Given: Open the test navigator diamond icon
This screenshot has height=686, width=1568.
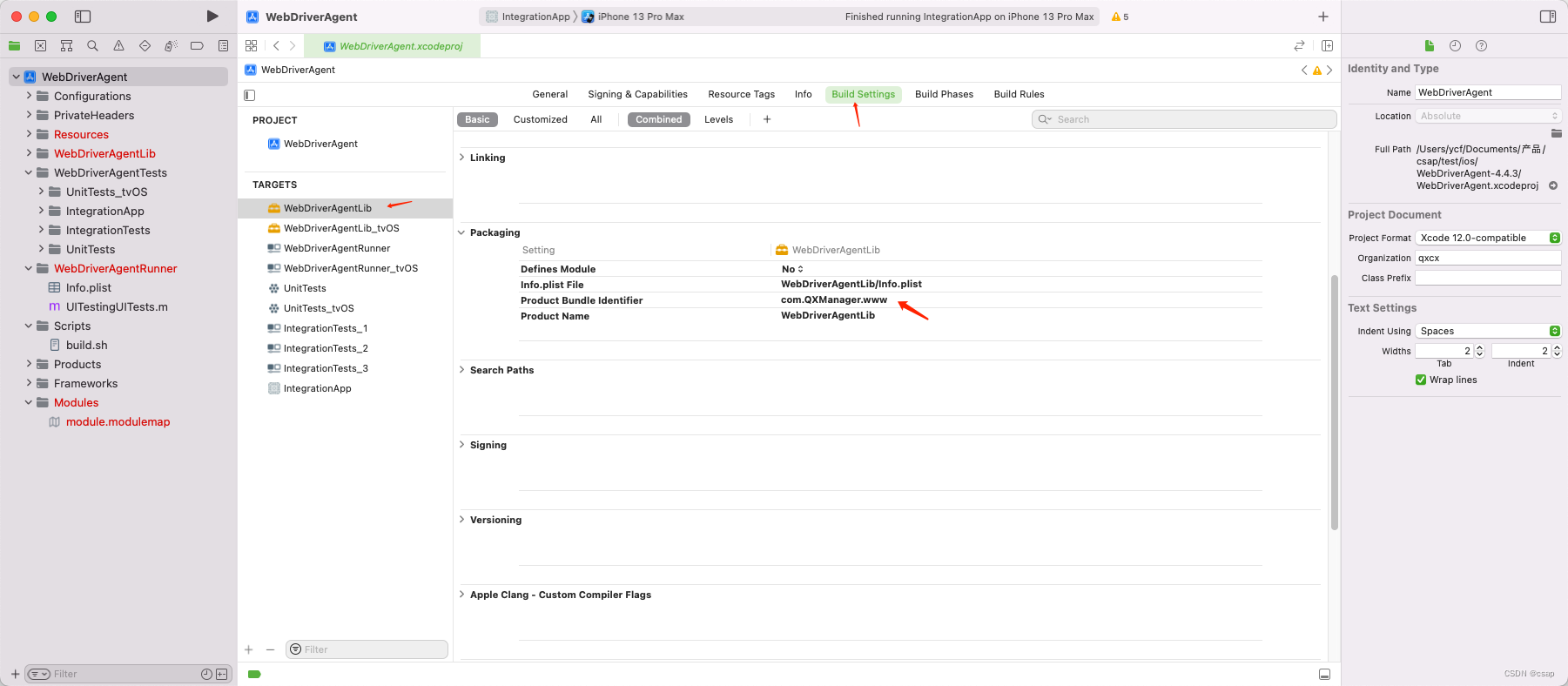Looking at the screenshot, I should [x=145, y=45].
